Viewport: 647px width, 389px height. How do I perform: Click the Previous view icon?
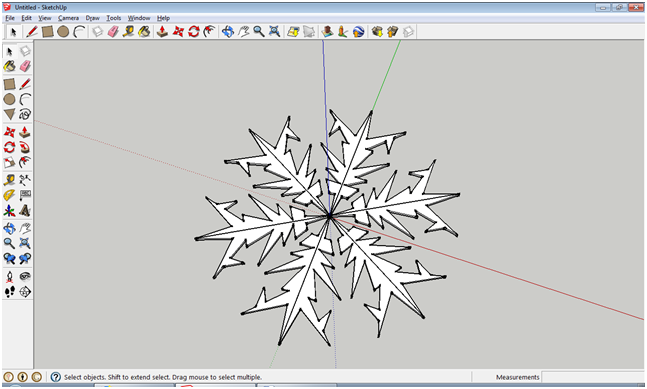pos(9,259)
